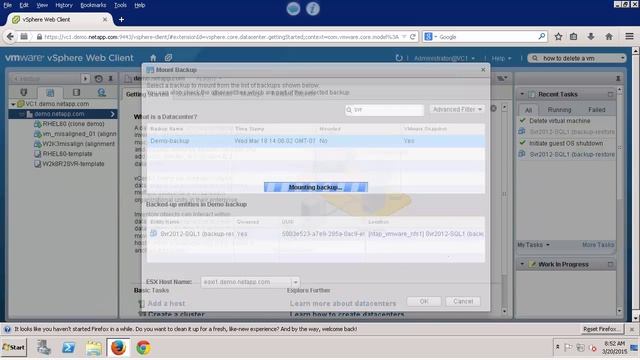Click the Reset Firefox button
Image resolution: width=640 pixels, height=360 pixels.
pyautogui.click(x=602, y=329)
